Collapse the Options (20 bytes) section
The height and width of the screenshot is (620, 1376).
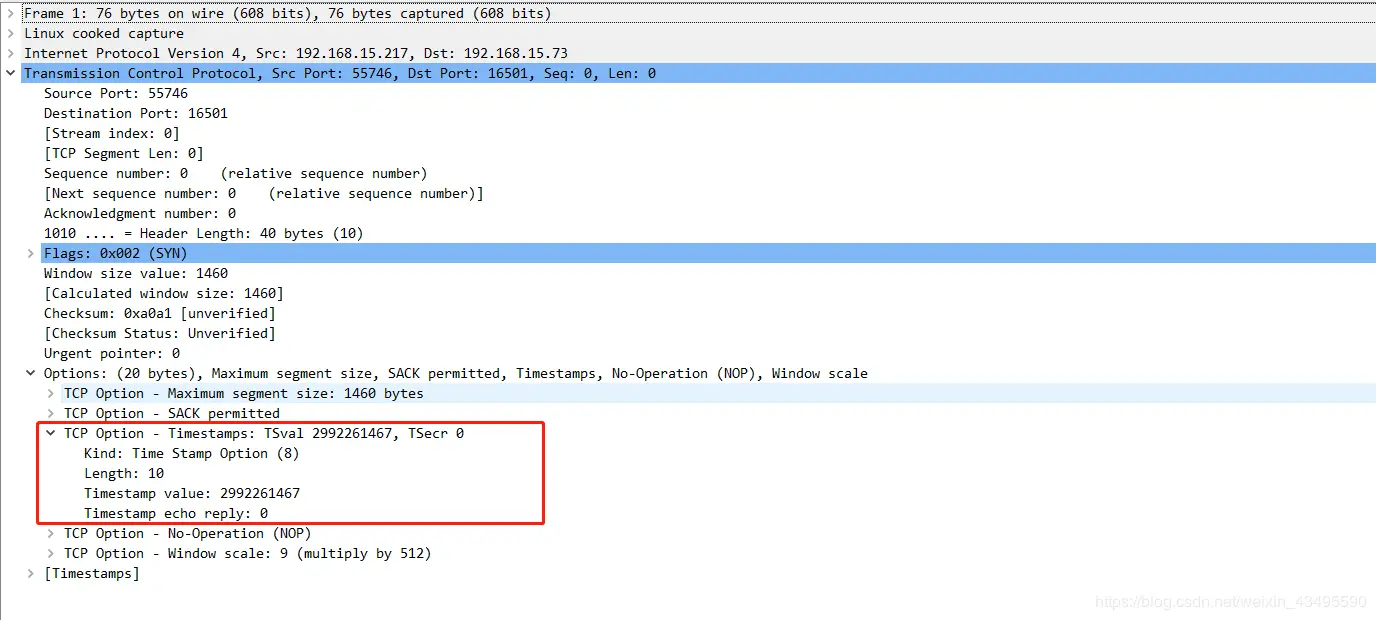click(31, 373)
